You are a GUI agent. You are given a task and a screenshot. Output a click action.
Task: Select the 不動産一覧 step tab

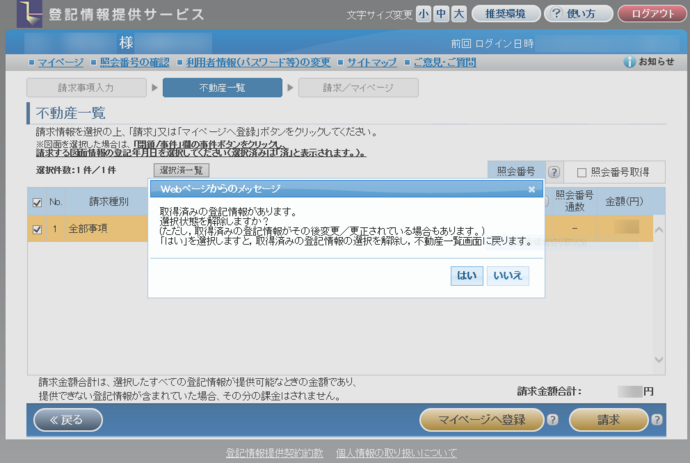(x=222, y=88)
